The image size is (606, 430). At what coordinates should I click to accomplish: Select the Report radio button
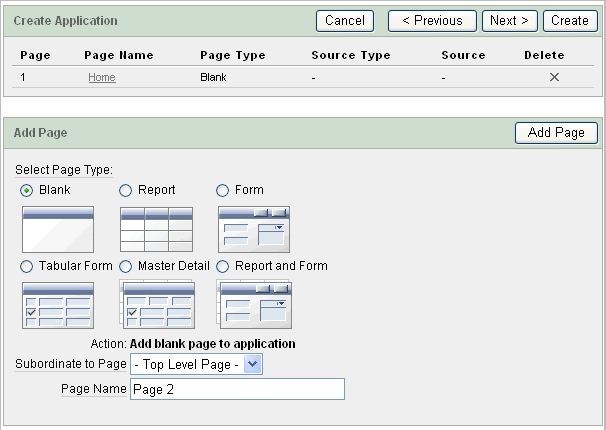[x=126, y=190]
